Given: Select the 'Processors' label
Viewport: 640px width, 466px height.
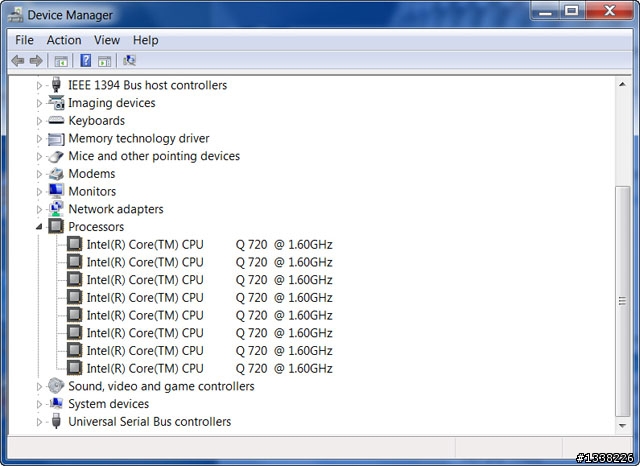Looking at the screenshot, I should point(96,227).
